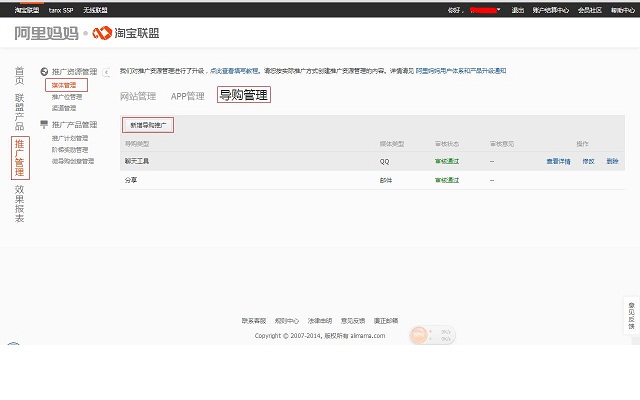Select 推广位管理 in the sidebar
The height and width of the screenshot is (400, 640).
[x=67, y=97]
